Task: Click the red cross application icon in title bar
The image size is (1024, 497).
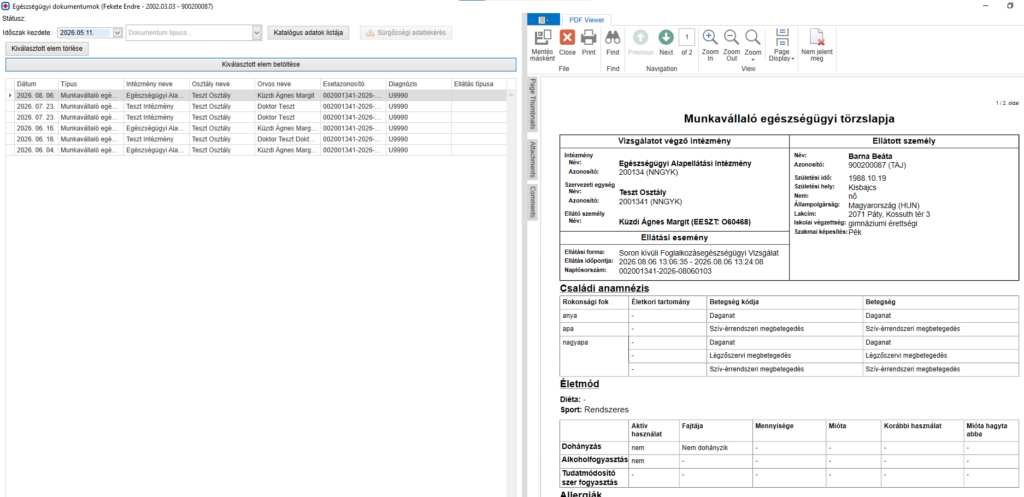Action: (x=6, y=5)
